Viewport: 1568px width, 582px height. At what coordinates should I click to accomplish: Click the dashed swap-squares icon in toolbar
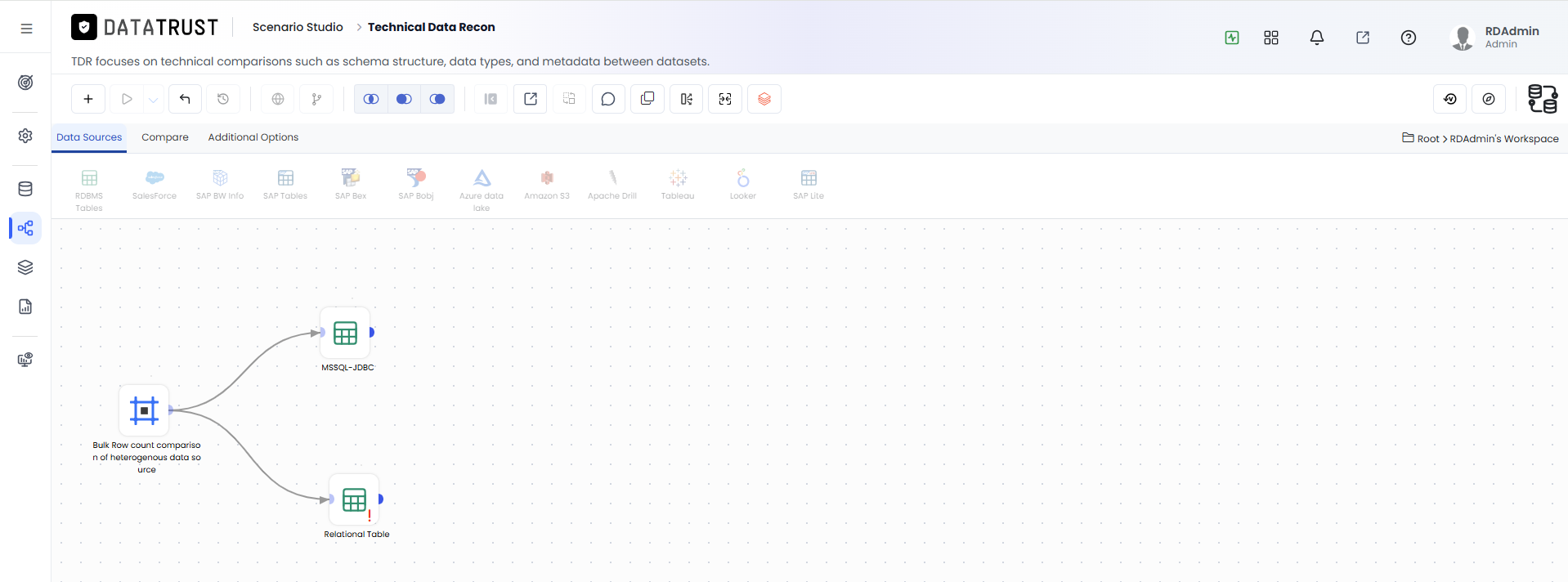pos(569,99)
